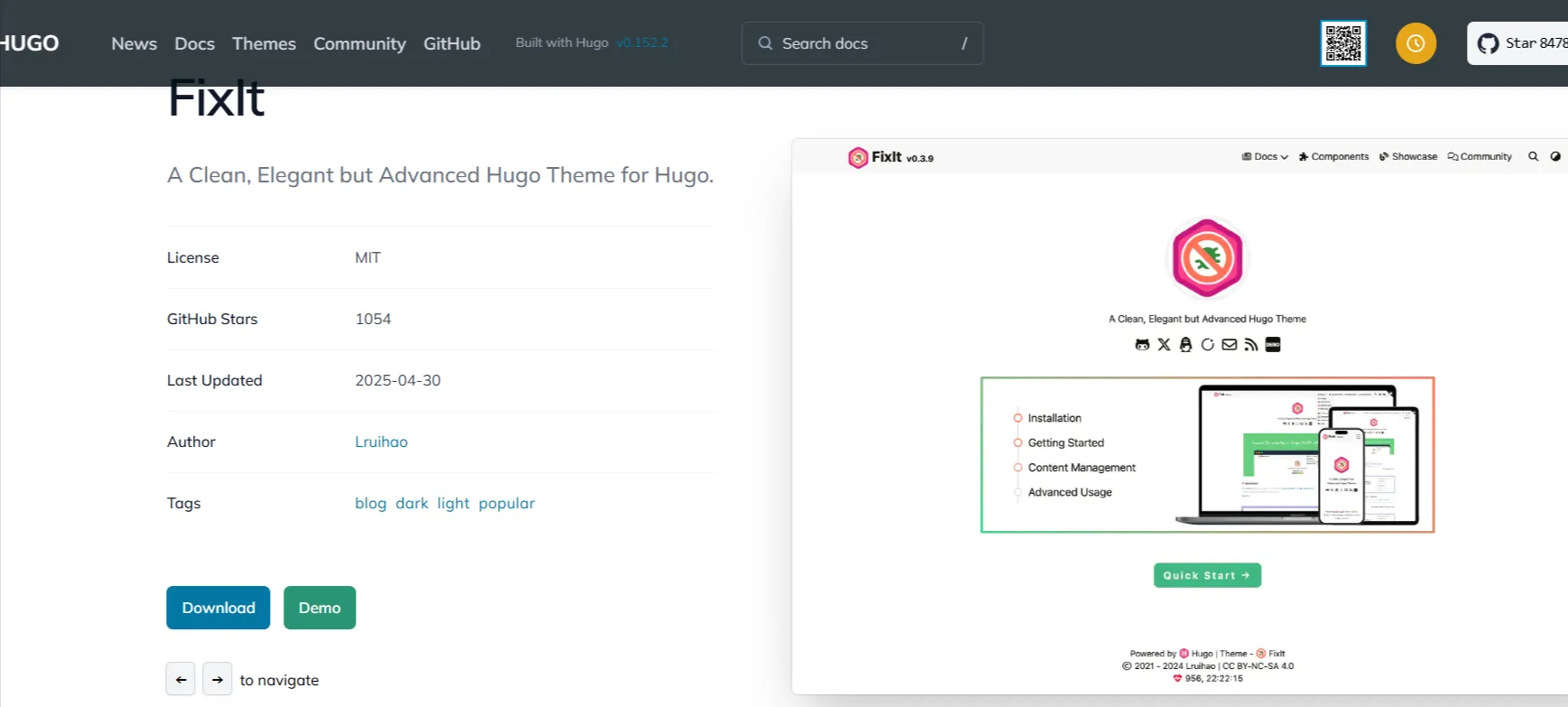The height and width of the screenshot is (707, 1568).
Task: Click the RSS feed icon in preview
Action: pyautogui.click(x=1251, y=344)
